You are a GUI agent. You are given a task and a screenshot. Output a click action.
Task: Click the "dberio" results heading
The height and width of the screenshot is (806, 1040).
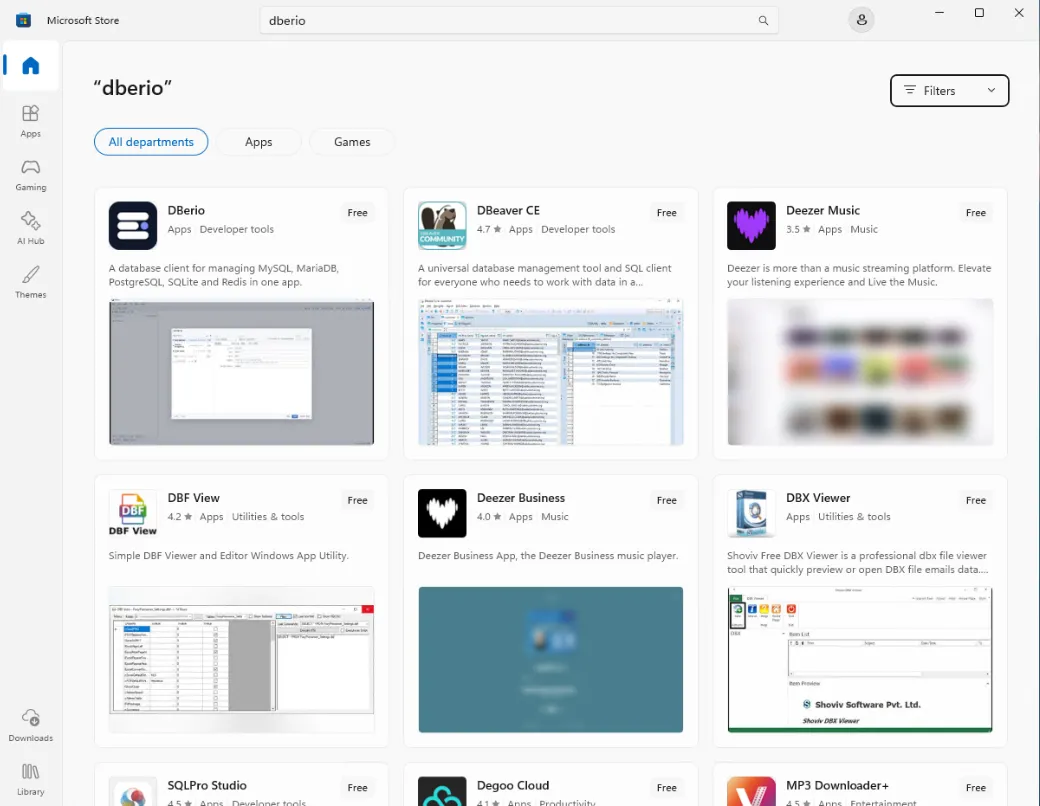pos(133,88)
